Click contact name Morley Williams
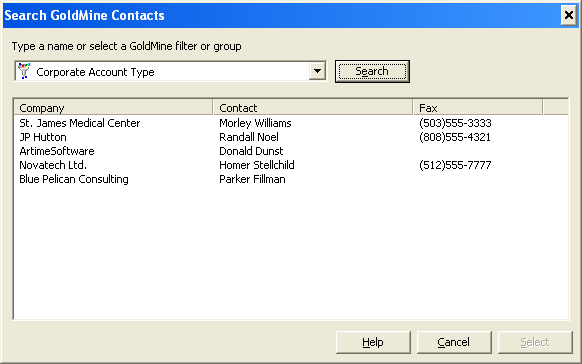This screenshot has height=364, width=582. tap(255, 123)
